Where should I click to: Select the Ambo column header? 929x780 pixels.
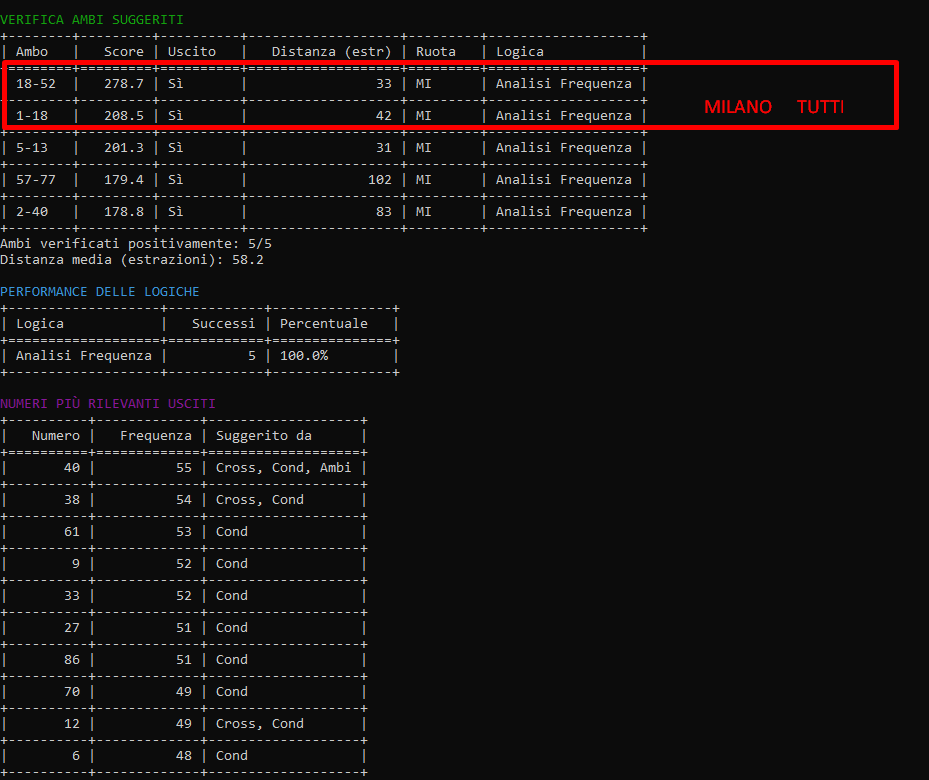pyautogui.click(x=32, y=52)
